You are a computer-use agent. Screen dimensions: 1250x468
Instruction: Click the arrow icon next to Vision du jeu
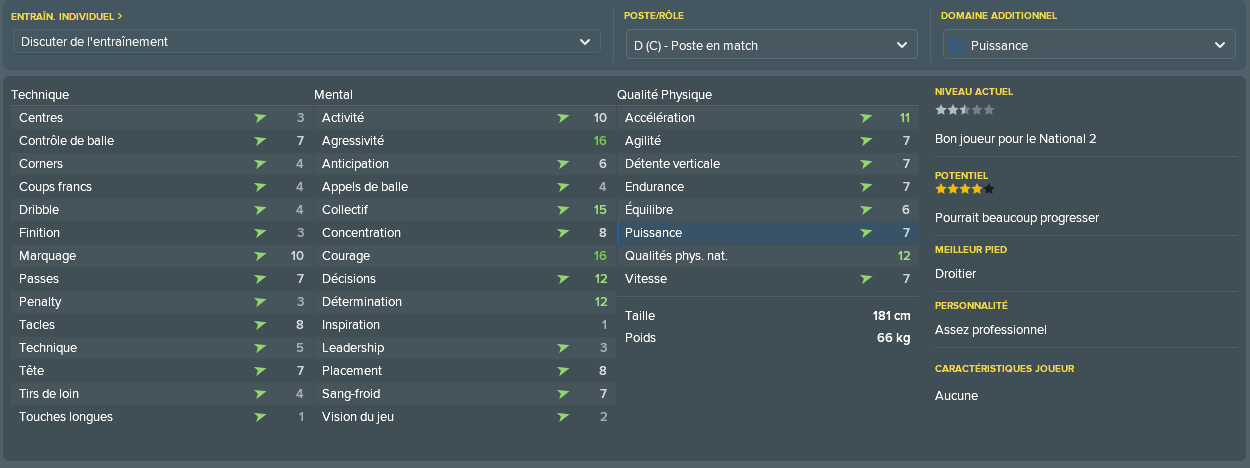point(563,417)
